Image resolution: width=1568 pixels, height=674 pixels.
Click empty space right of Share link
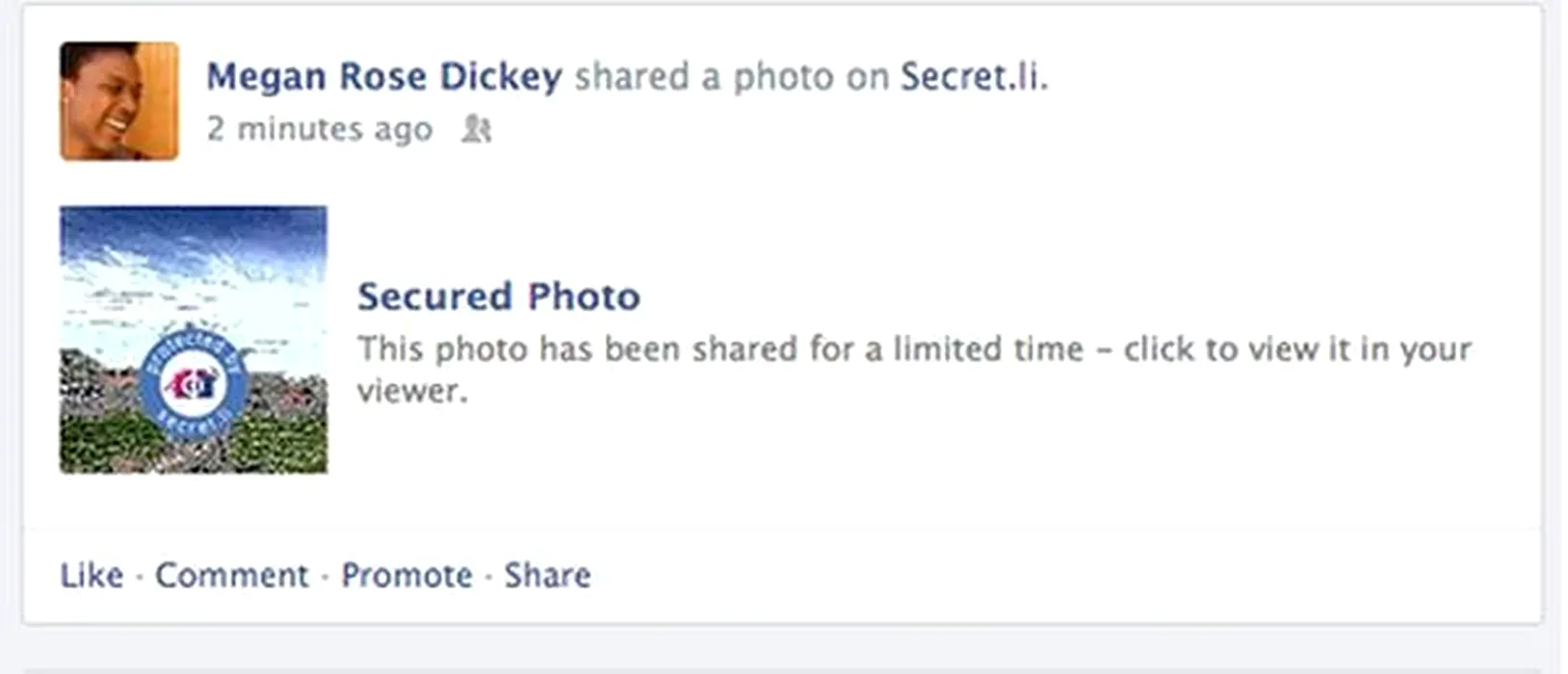(x=1059, y=575)
